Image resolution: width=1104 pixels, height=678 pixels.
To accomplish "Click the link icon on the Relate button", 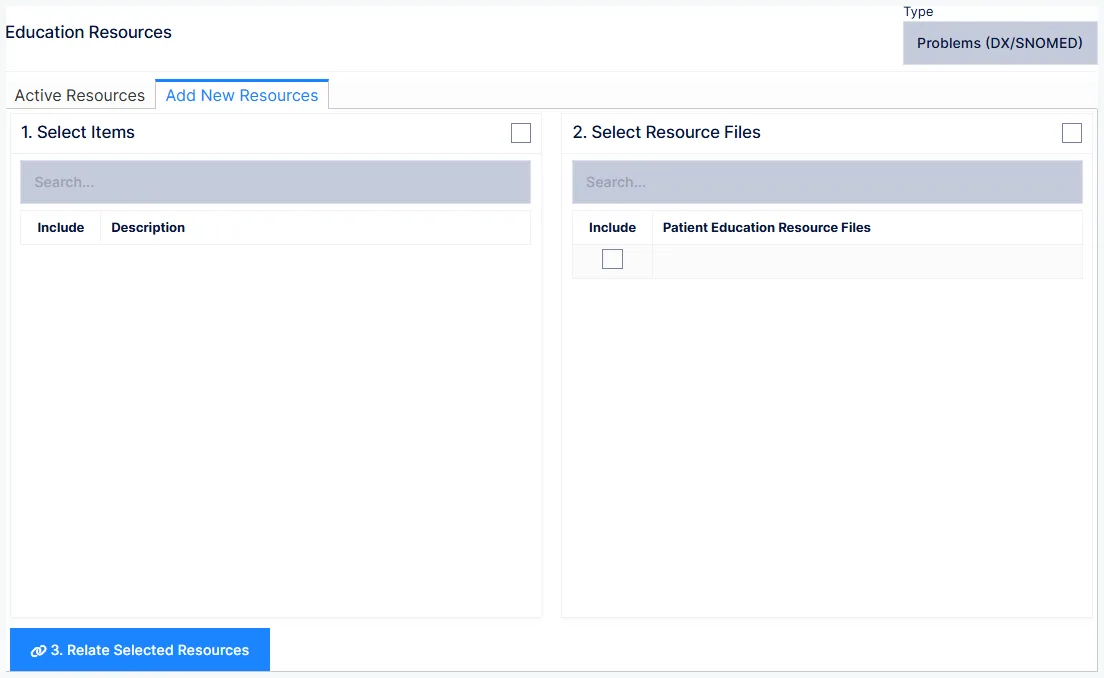I will (x=38, y=651).
